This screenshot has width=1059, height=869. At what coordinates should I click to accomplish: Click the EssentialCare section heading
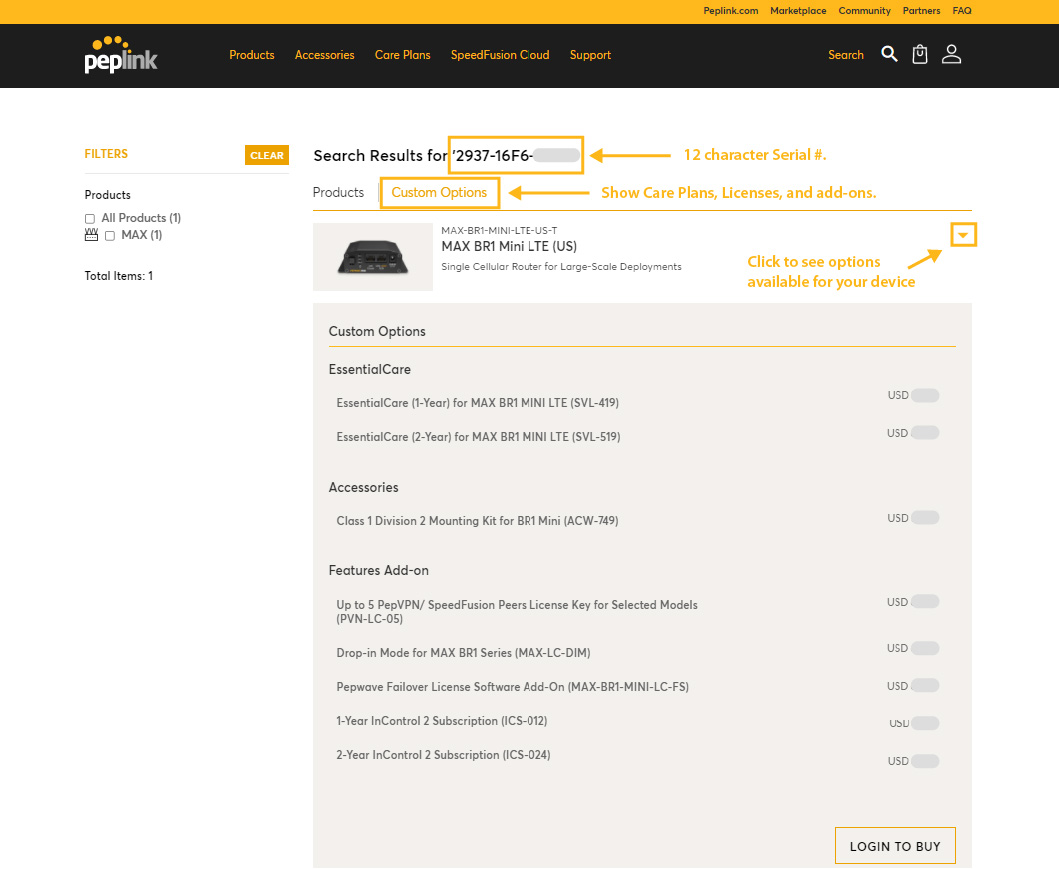coord(369,369)
